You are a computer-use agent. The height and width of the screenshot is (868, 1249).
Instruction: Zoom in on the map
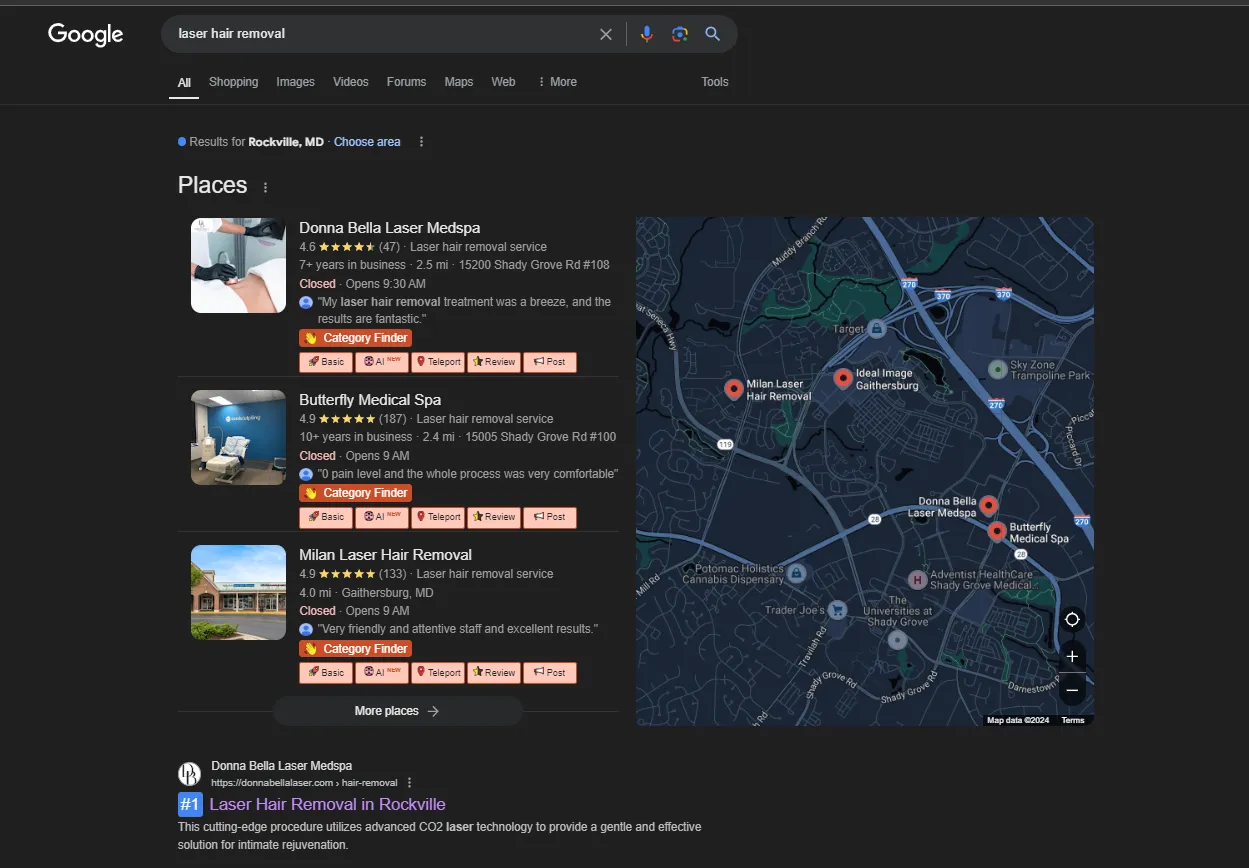[1072, 657]
